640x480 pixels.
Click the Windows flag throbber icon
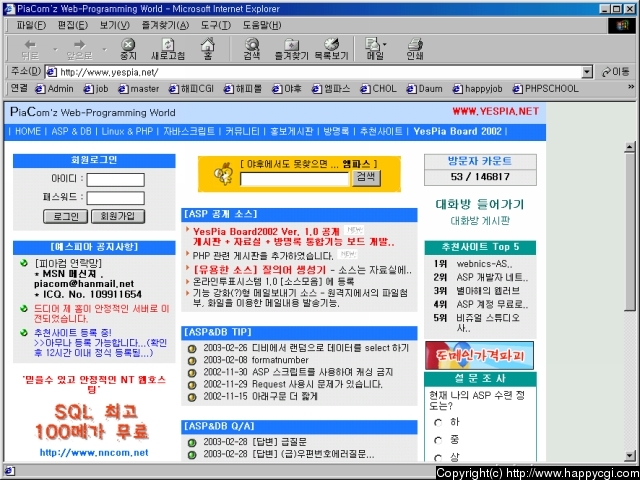(622, 26)
